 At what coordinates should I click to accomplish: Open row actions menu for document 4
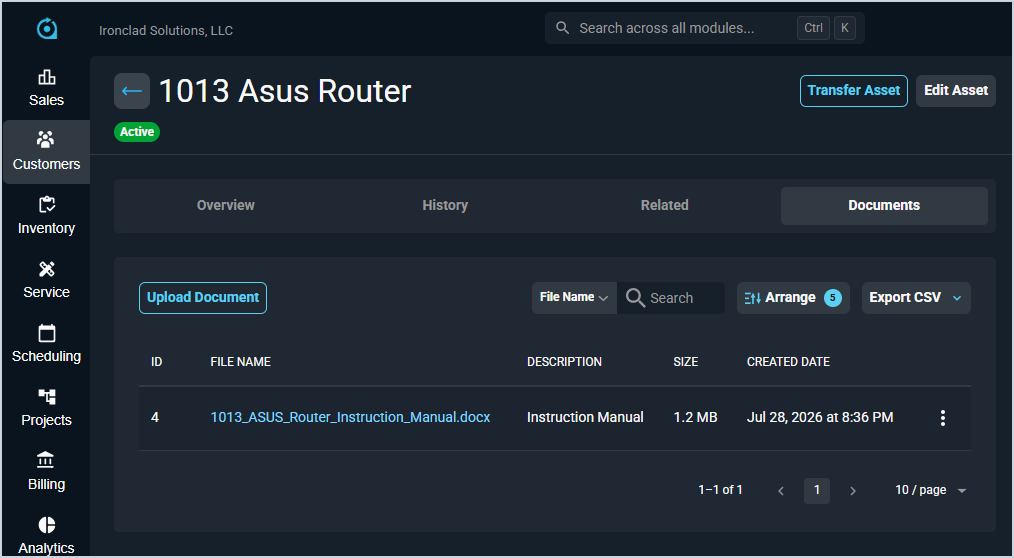click(x=943, y=418)
